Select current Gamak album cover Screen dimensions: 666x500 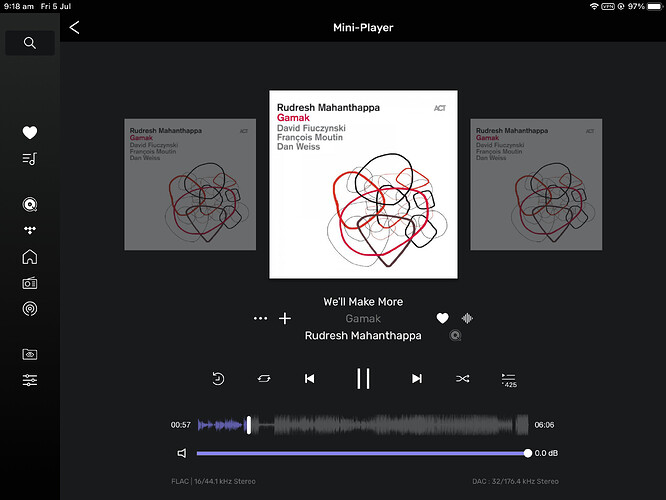click(x=363, y=184)
